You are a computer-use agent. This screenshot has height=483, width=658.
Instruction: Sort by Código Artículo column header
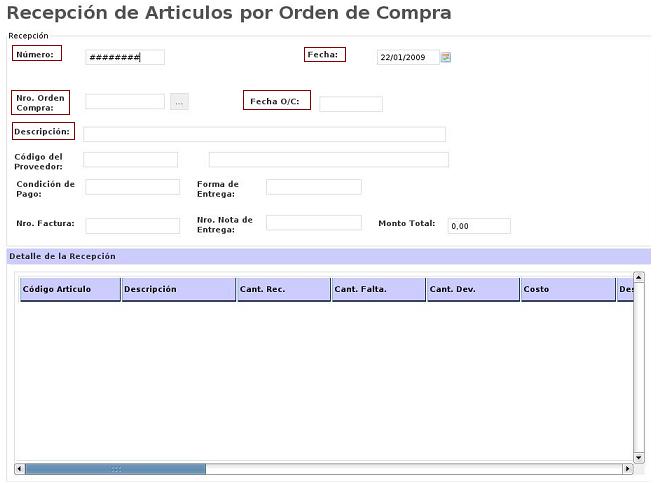[70, 289]
